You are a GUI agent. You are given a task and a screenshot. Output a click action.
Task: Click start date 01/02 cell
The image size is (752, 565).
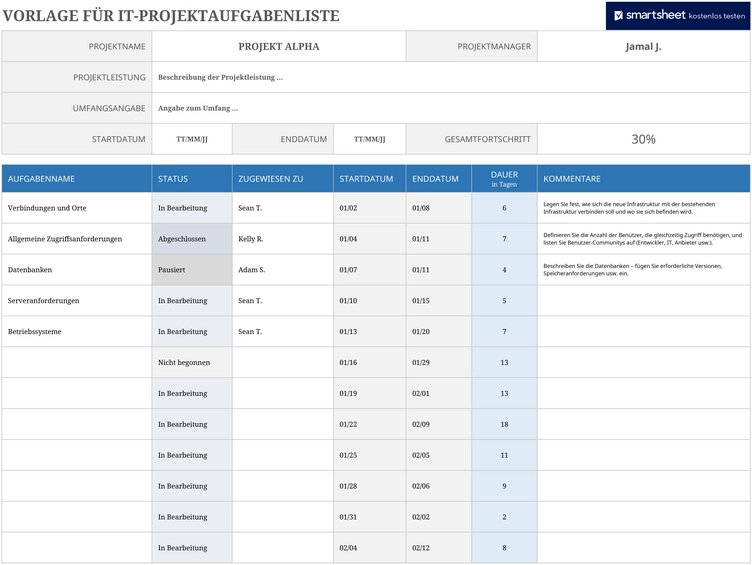(369, 208)
